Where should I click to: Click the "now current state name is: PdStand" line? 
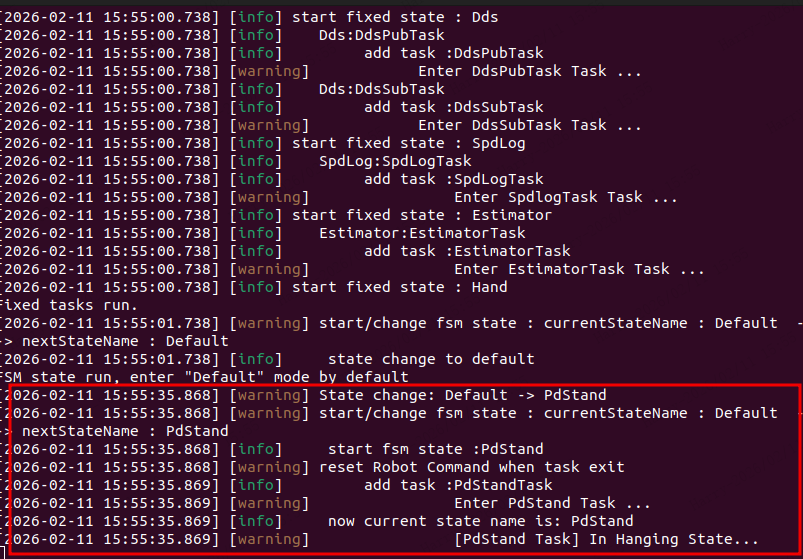(x=480, y=521)
